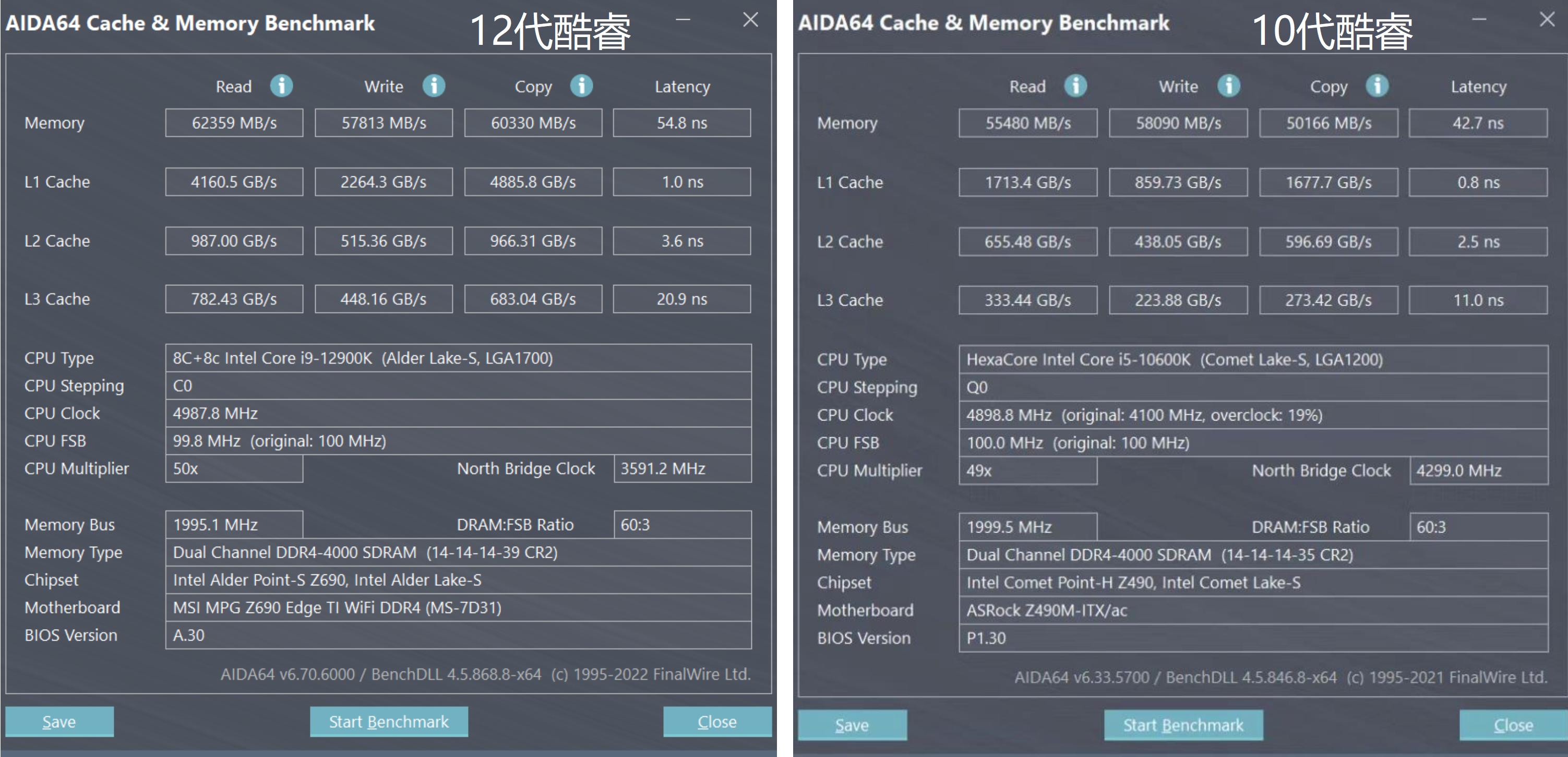
Task: Click memory type field with 14-14-14-39 timings
Action: pyautogui.click(x=458, y=552)
